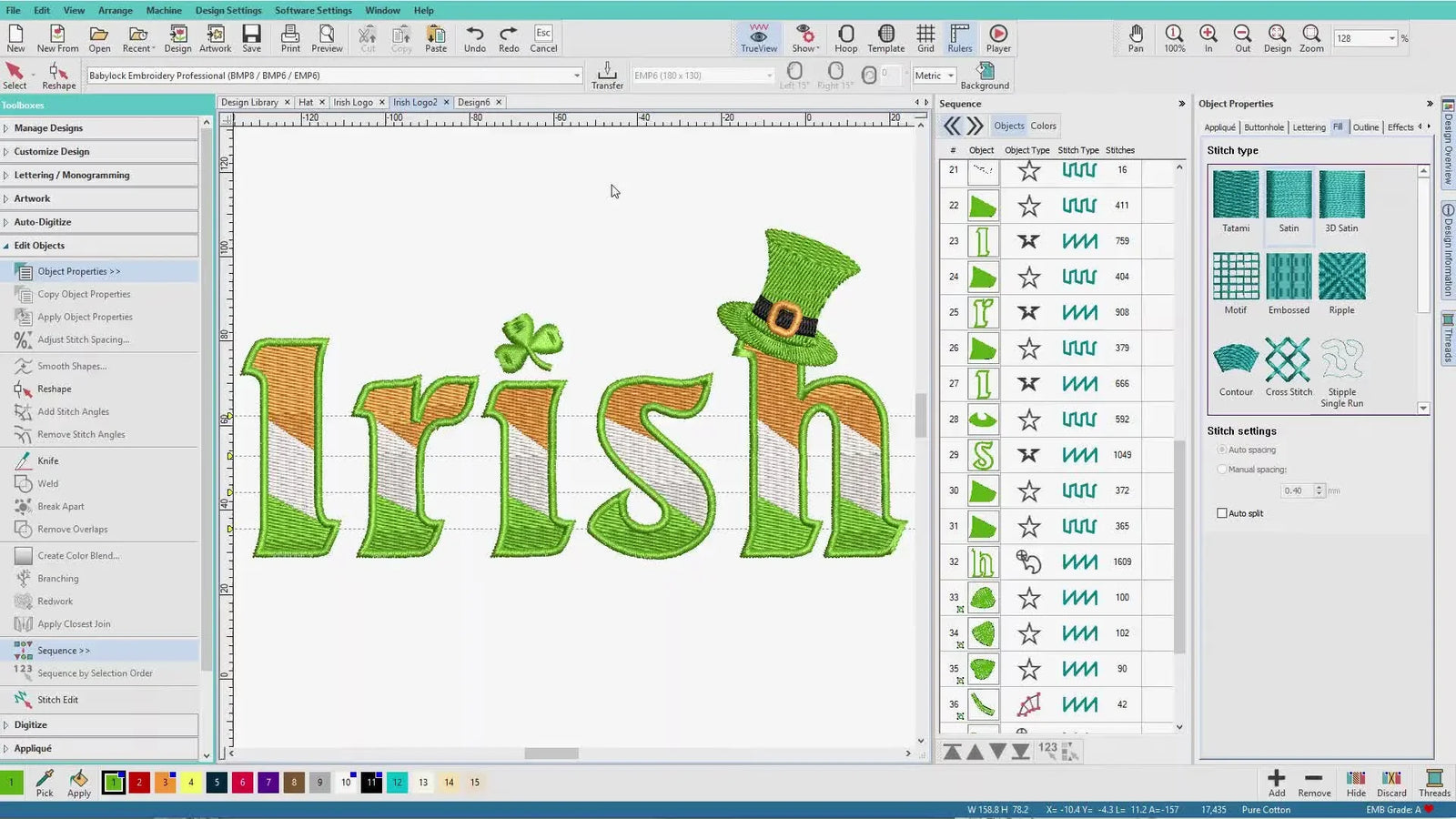Expand the Auto-Digitize toolbox
This screenshot has height=819, width=1456.
click(x=99, y=222)
